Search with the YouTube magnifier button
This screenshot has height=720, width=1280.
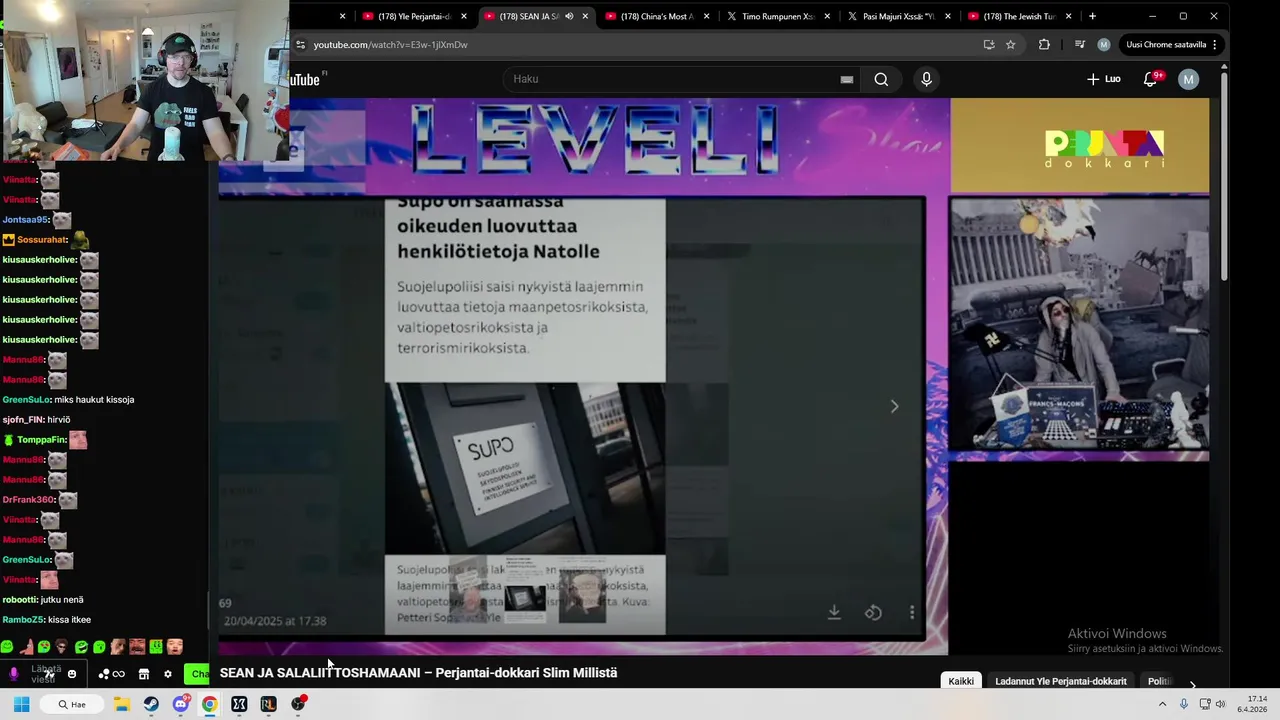881,79
